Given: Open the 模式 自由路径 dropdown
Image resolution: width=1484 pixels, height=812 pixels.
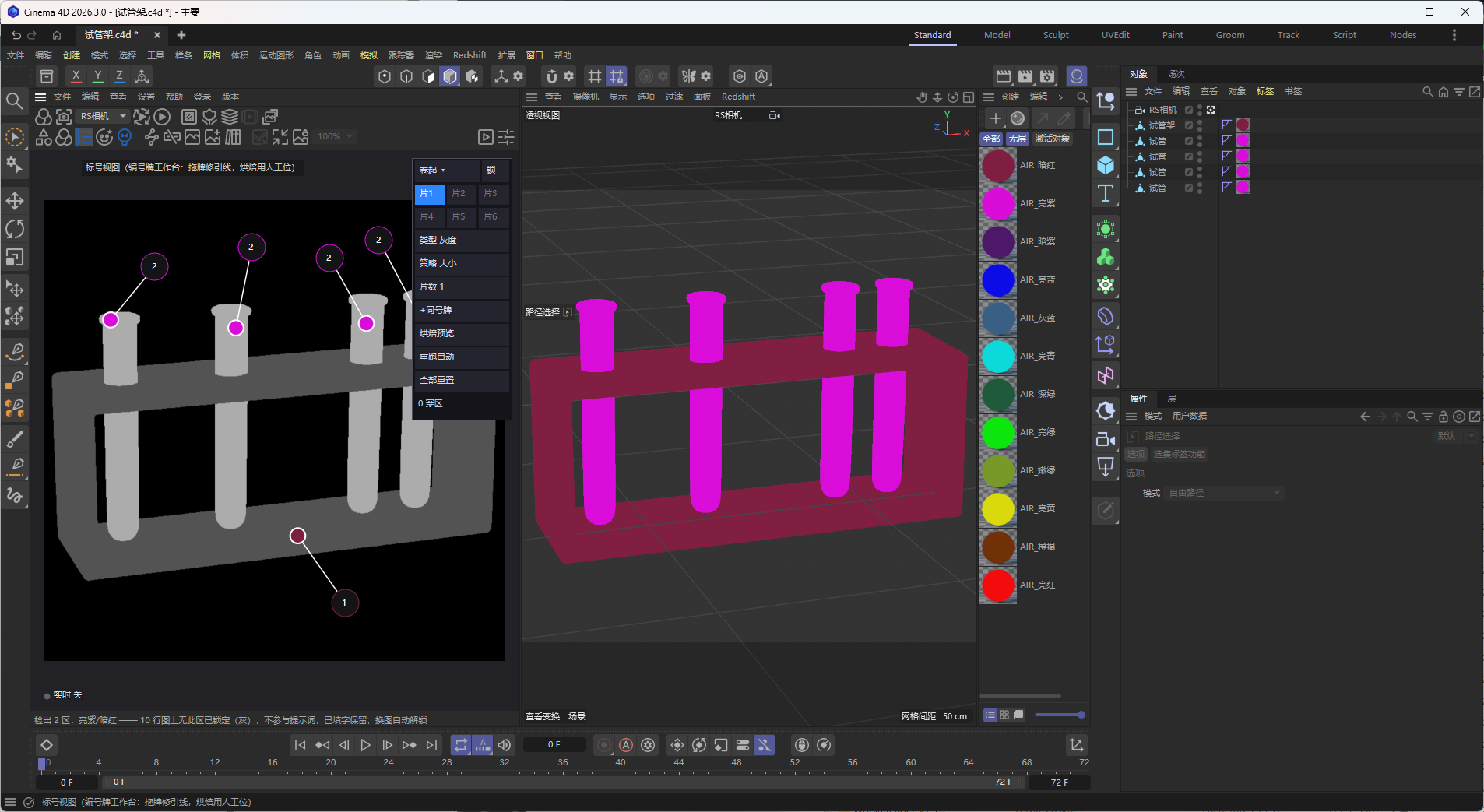Looking at the screenshot, I should click(1224, 493).
